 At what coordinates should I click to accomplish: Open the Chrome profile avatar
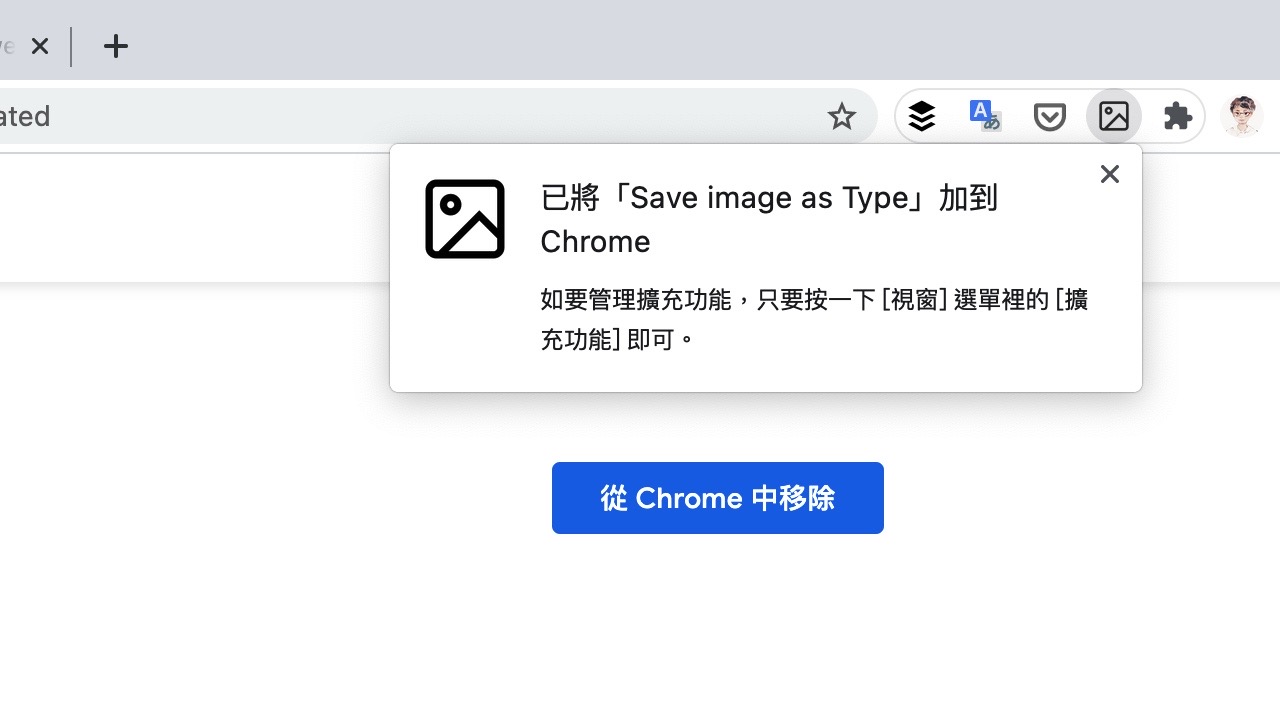[1242, 117]
